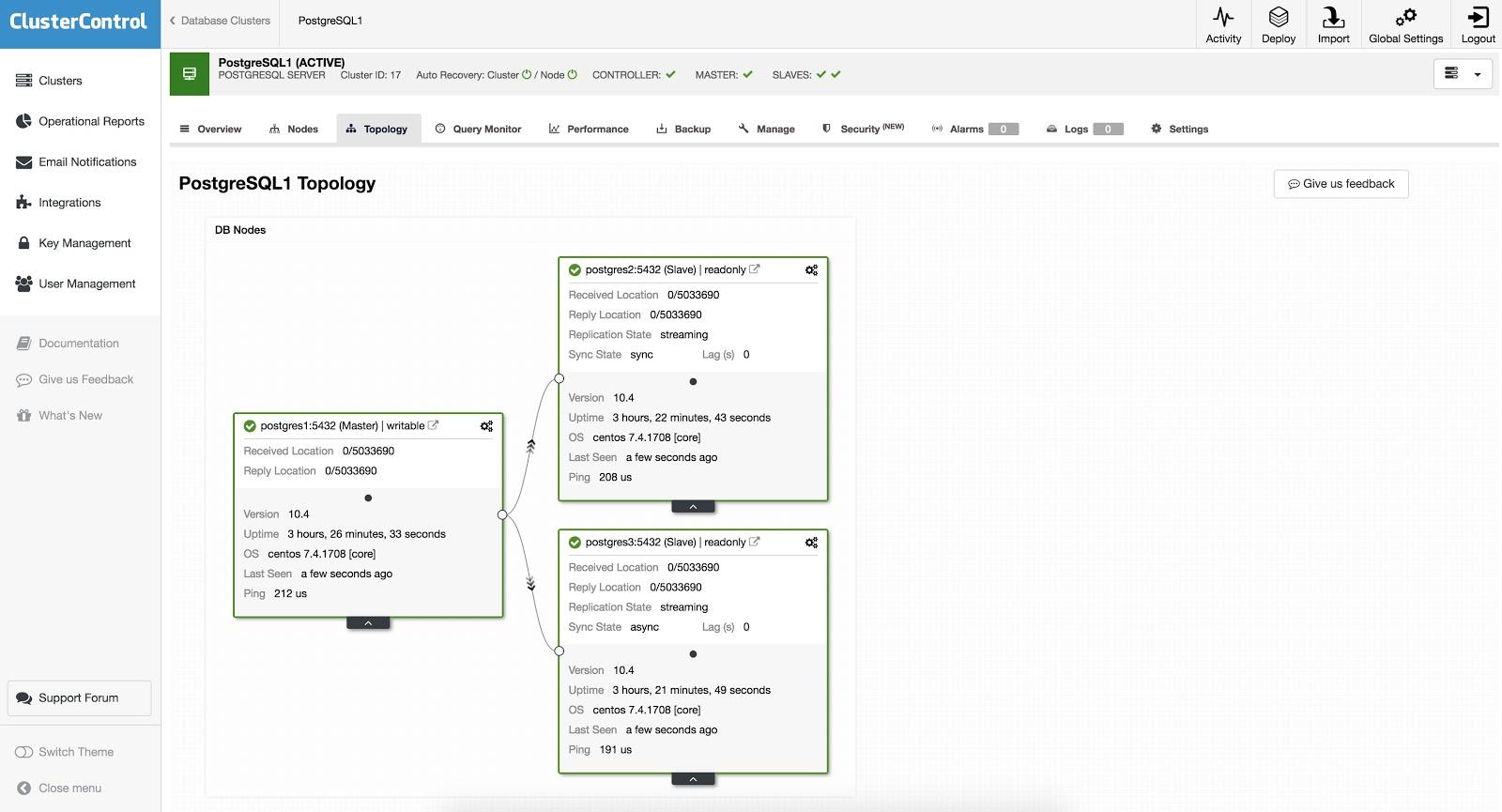Screen dimensions: 1502x812
Task: Click the green PostgreSQL1 cluster icon
Action: pyautogui.click(x=189, y=74)
